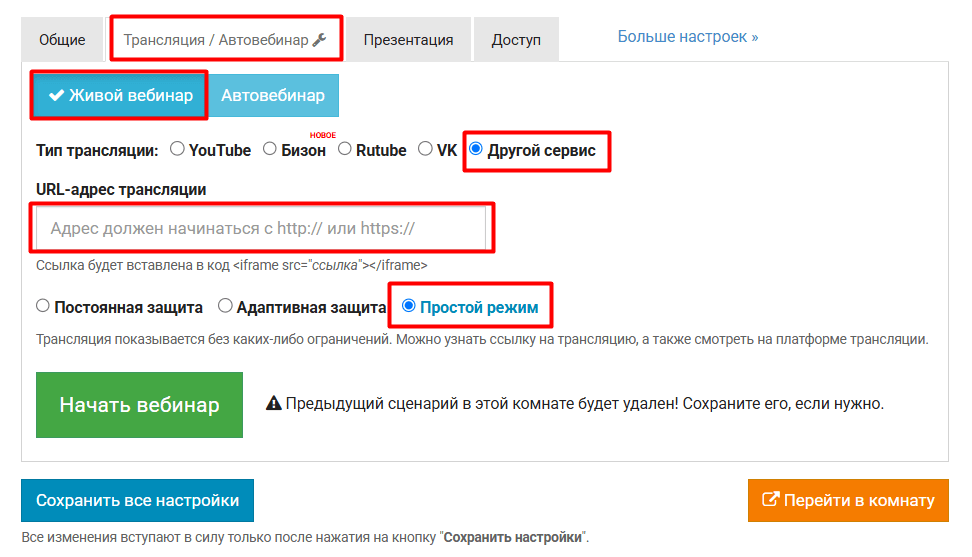This screenshot has height=557, width=972.
Task: Enable Постоянная защита mode
Action: click(42, 307)
